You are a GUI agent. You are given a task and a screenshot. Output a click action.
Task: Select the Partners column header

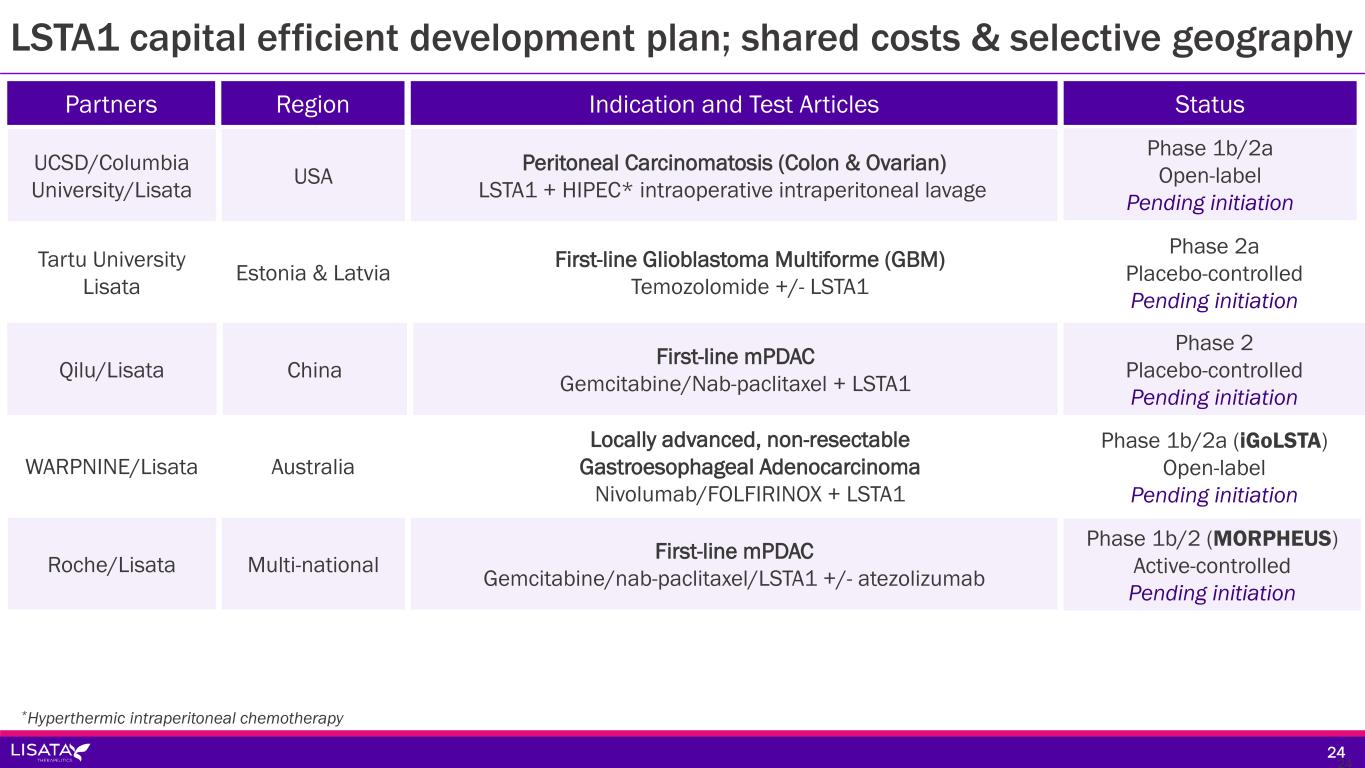[111, 104]
